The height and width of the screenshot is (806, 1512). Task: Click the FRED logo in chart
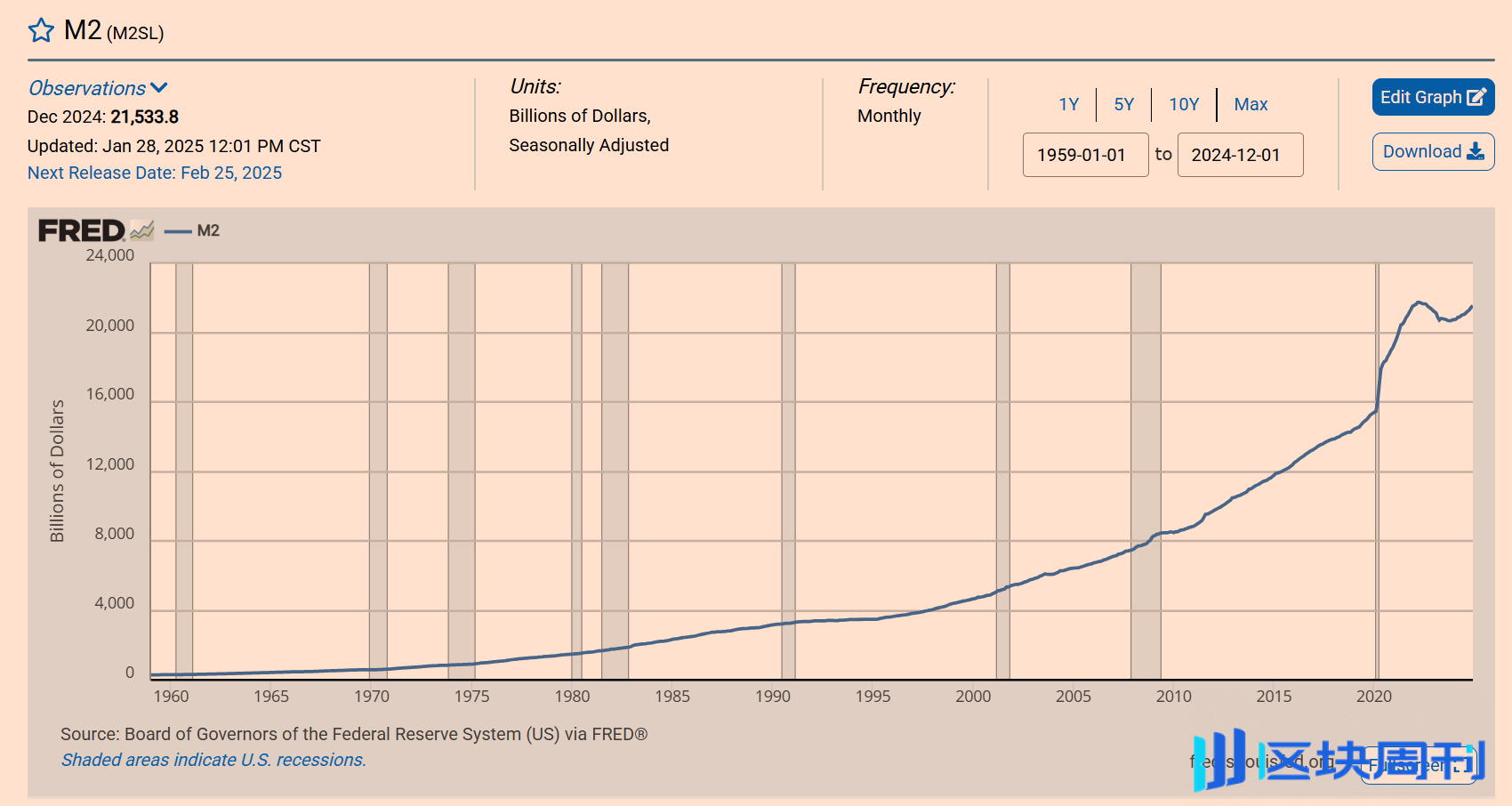point(81,231)
